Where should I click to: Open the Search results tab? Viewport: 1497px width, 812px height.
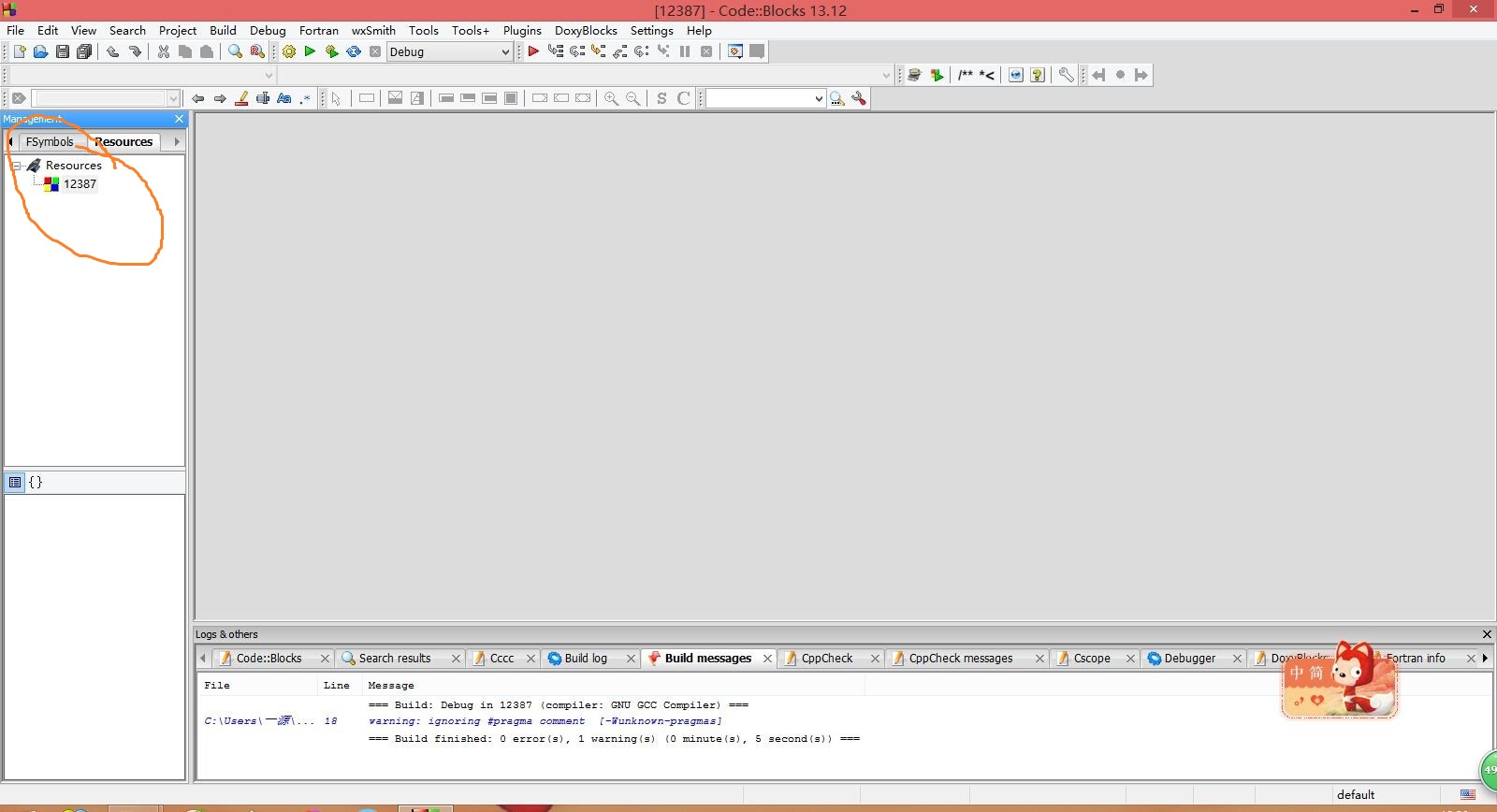pyautogui.click(x=395, y=659)
